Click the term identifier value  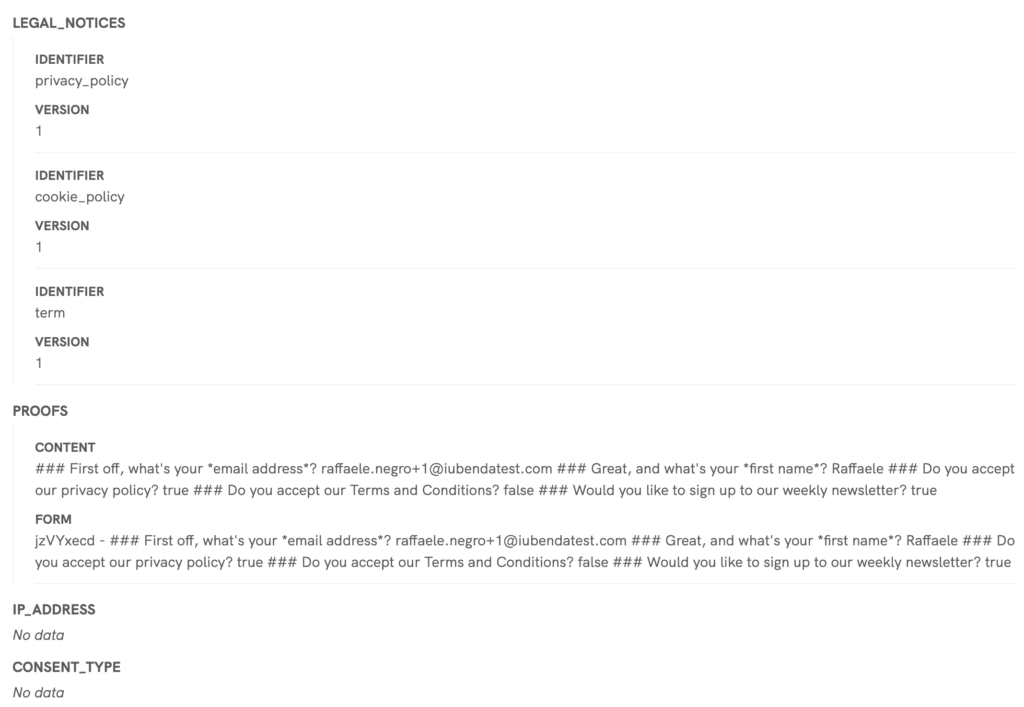[50, 313]
